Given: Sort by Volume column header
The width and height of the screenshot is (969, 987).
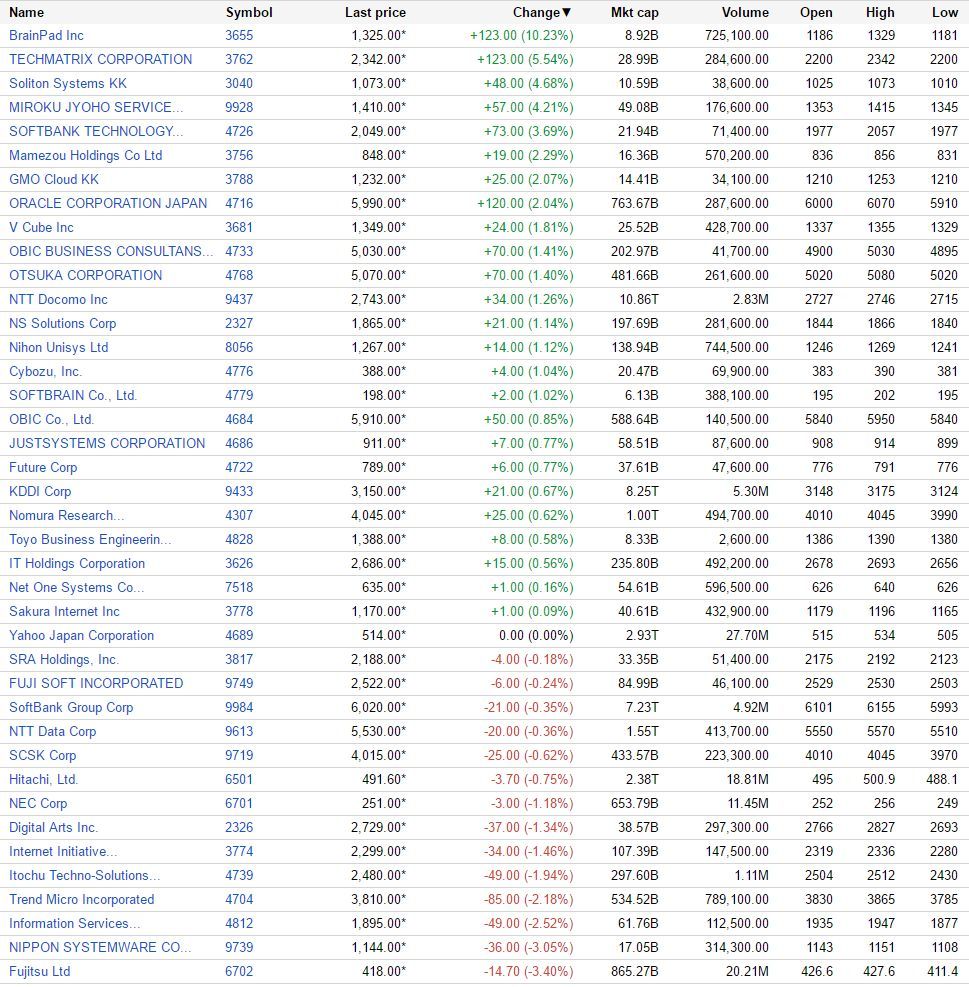Looking at the screenshot, I should click(x=745, y=13).
